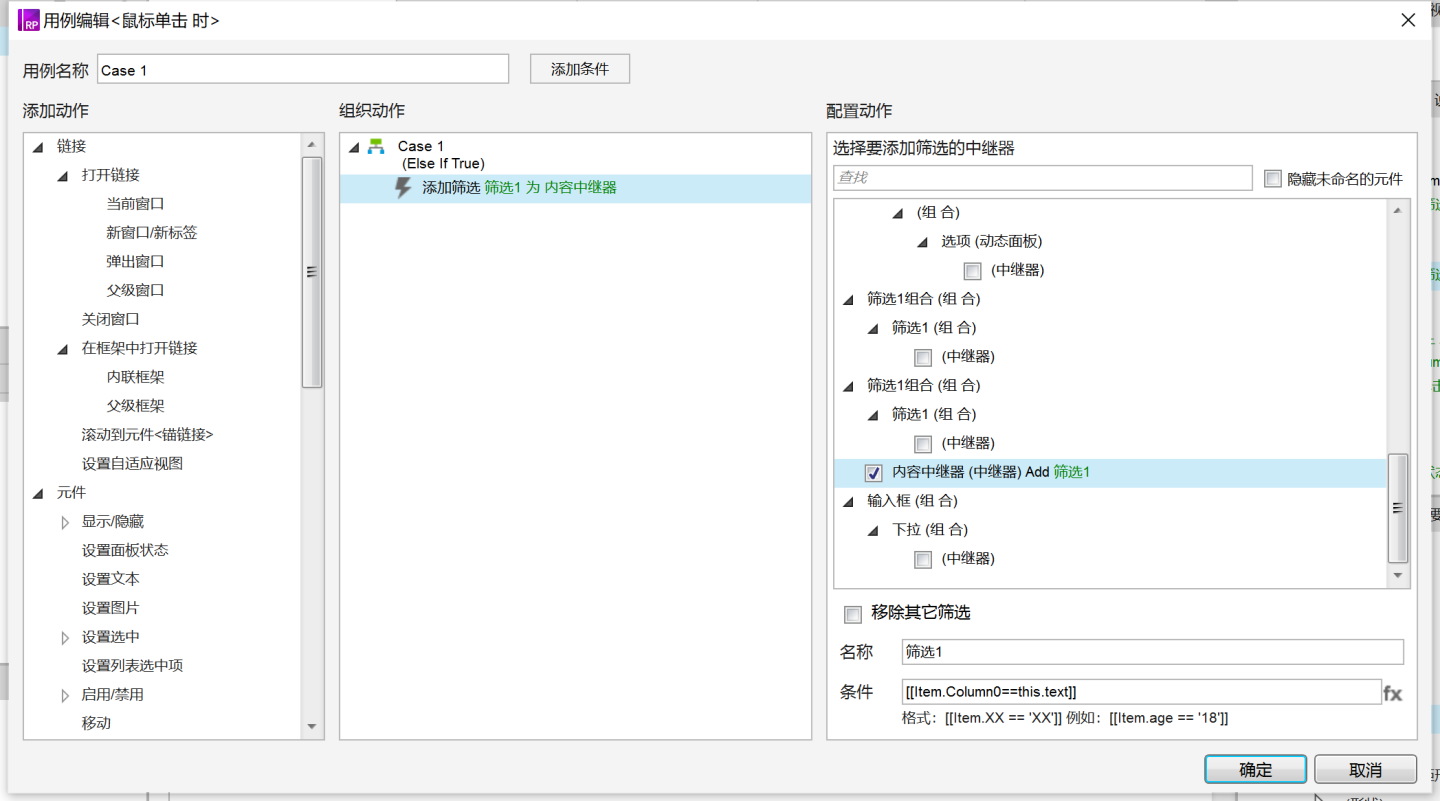Click the Case 1 flow icon in 组织动作
Image resolution: width=1440 pixels, height=801 pixels.
(376, 146)
